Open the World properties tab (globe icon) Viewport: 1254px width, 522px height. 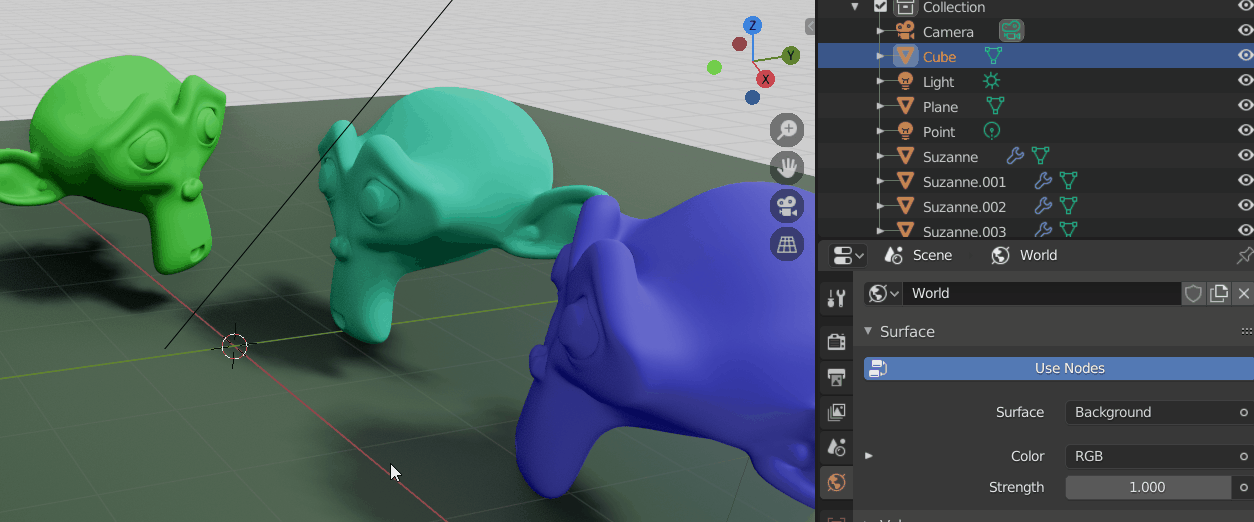pyautogui.click(x=836, y=483)
